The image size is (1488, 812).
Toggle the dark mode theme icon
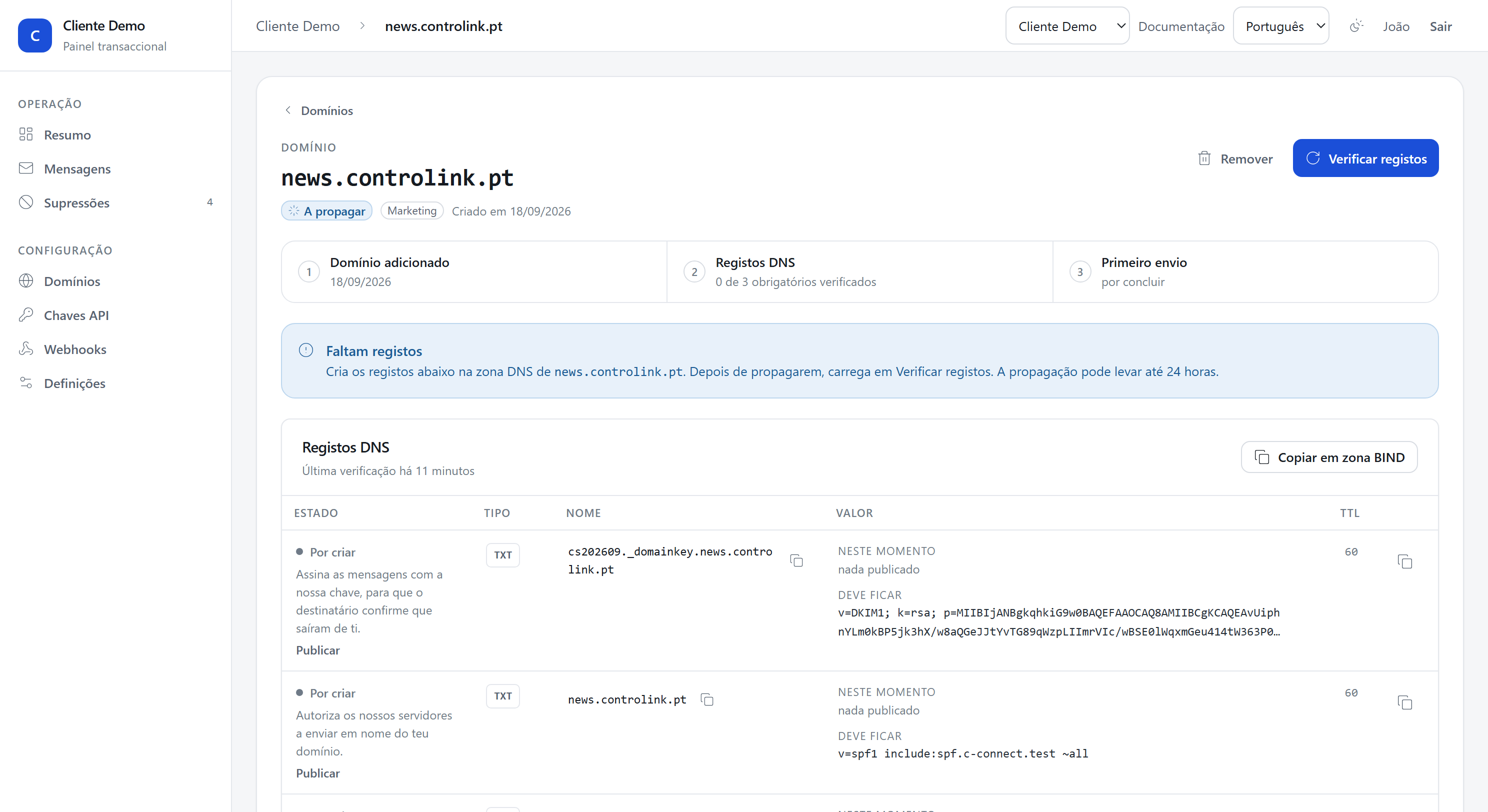[1355, 26]
